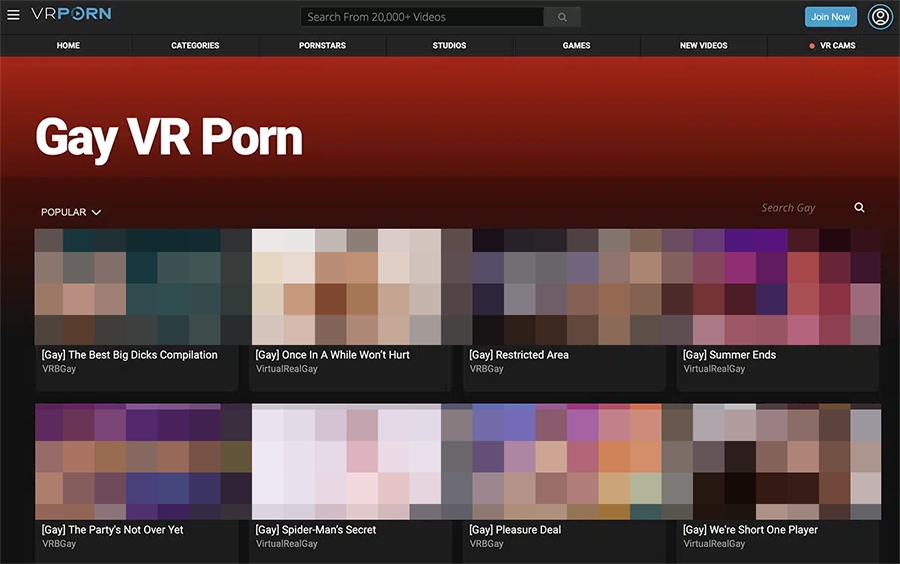Expand the POPULAR sort dropdown

click(x=71, y=212)
